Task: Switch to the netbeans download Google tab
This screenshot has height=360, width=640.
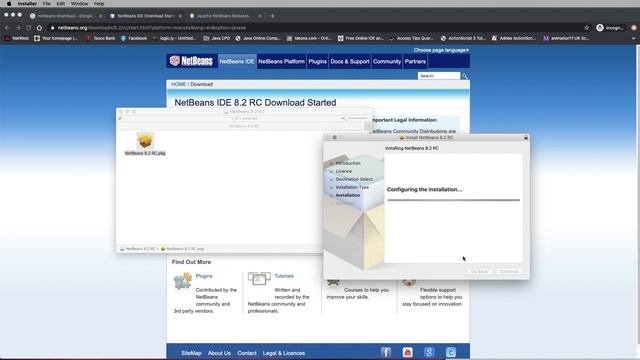Action: tap(65, 16)
